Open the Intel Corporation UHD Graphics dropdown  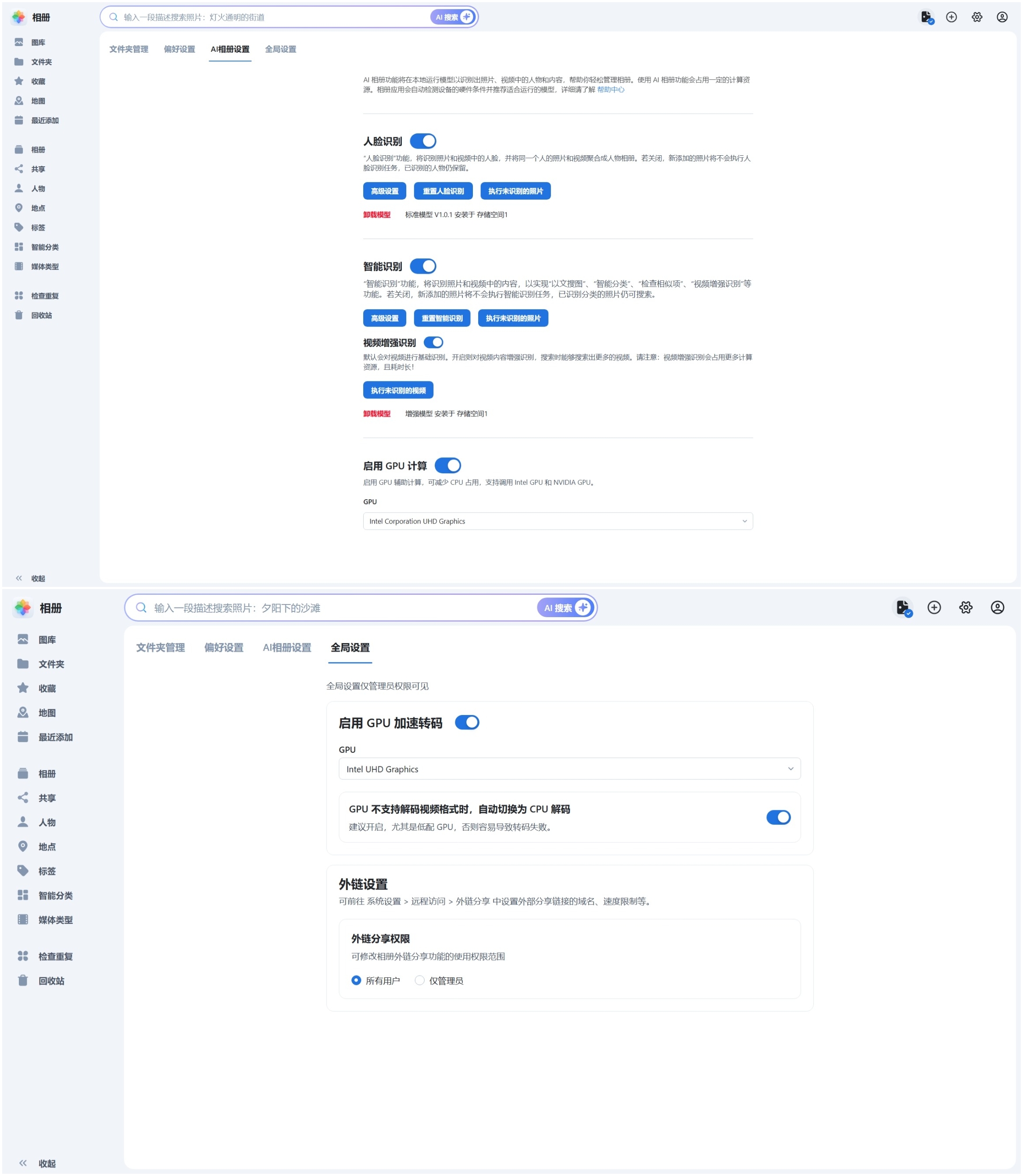558,521
